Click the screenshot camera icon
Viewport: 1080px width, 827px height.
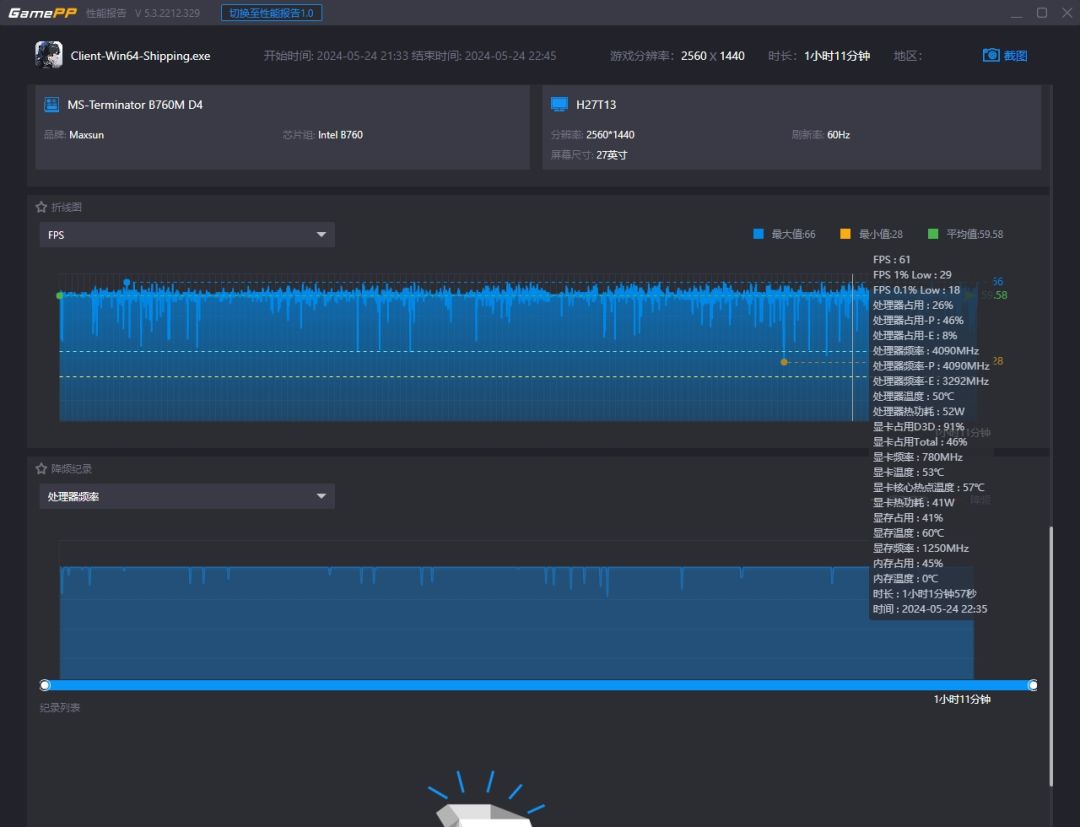pyautogui.click(x=991, y=56)
